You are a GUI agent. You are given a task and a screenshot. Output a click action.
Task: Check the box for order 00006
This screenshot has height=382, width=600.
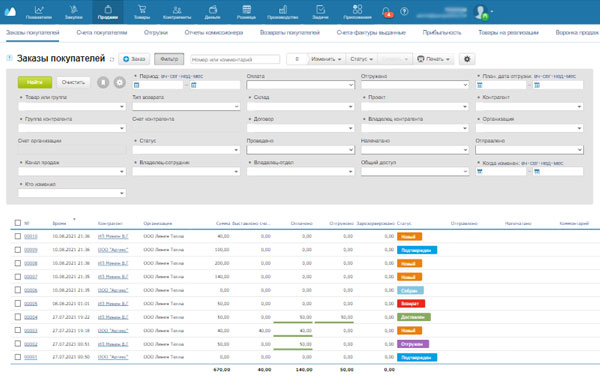[18, 290]
